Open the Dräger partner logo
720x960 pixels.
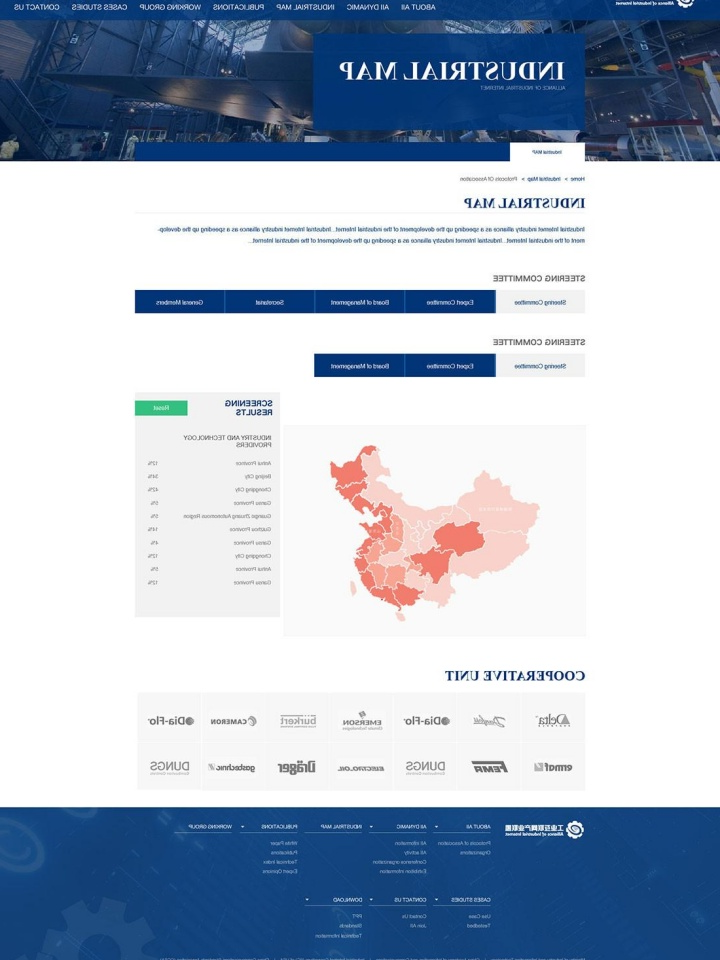point(297,767)
